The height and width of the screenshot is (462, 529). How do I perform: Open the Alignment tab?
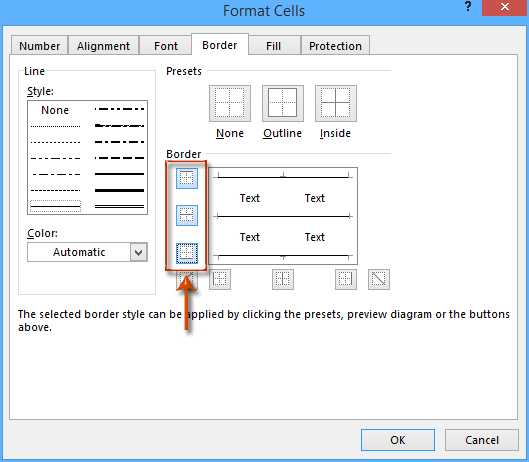coord(103,46)
